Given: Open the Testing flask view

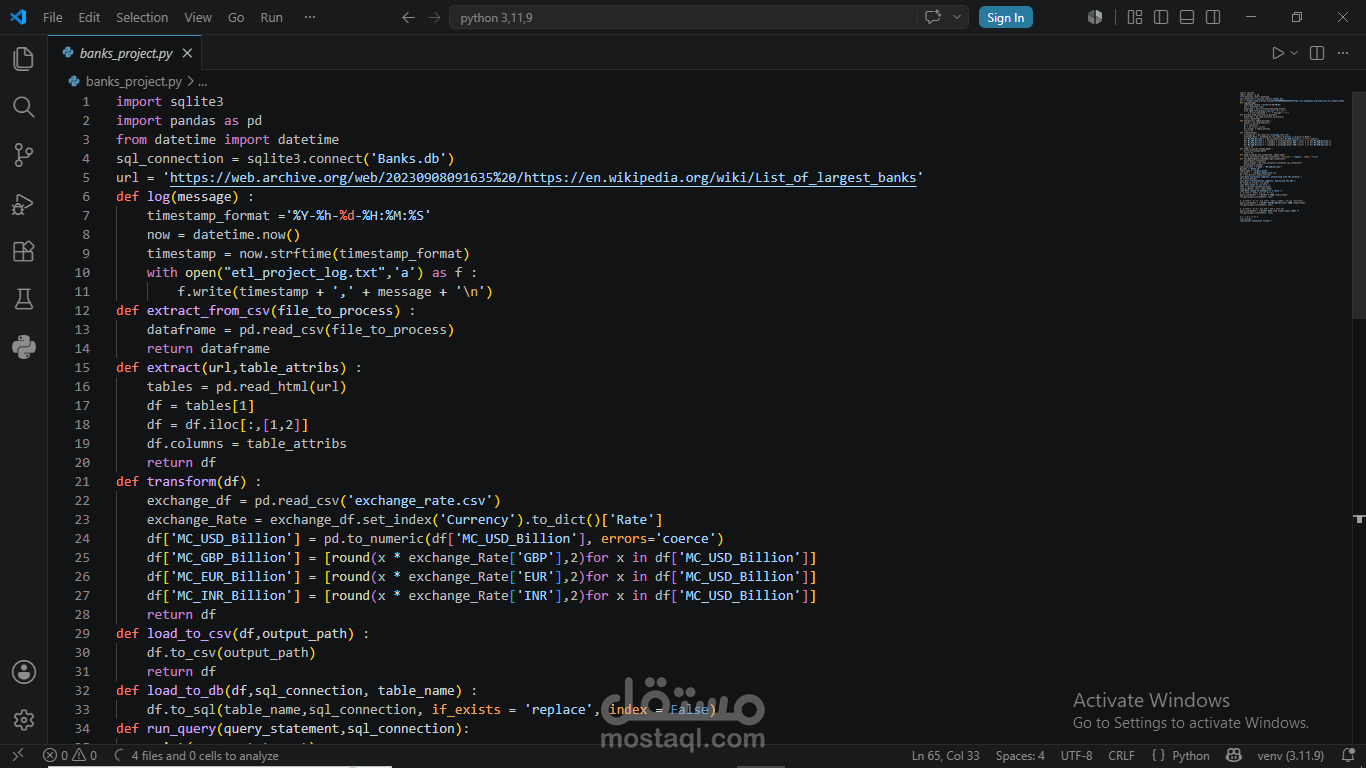Looking at the screenshot, I should (23, 299).
